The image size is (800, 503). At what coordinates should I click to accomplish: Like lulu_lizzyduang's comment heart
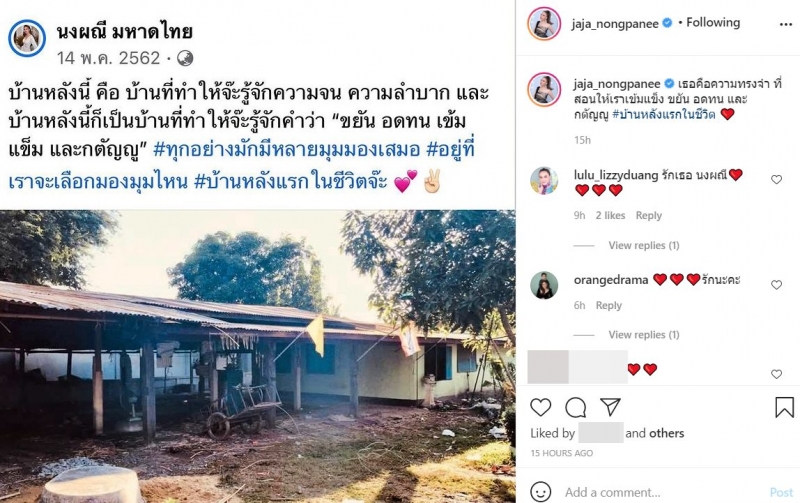pos(776,180)
